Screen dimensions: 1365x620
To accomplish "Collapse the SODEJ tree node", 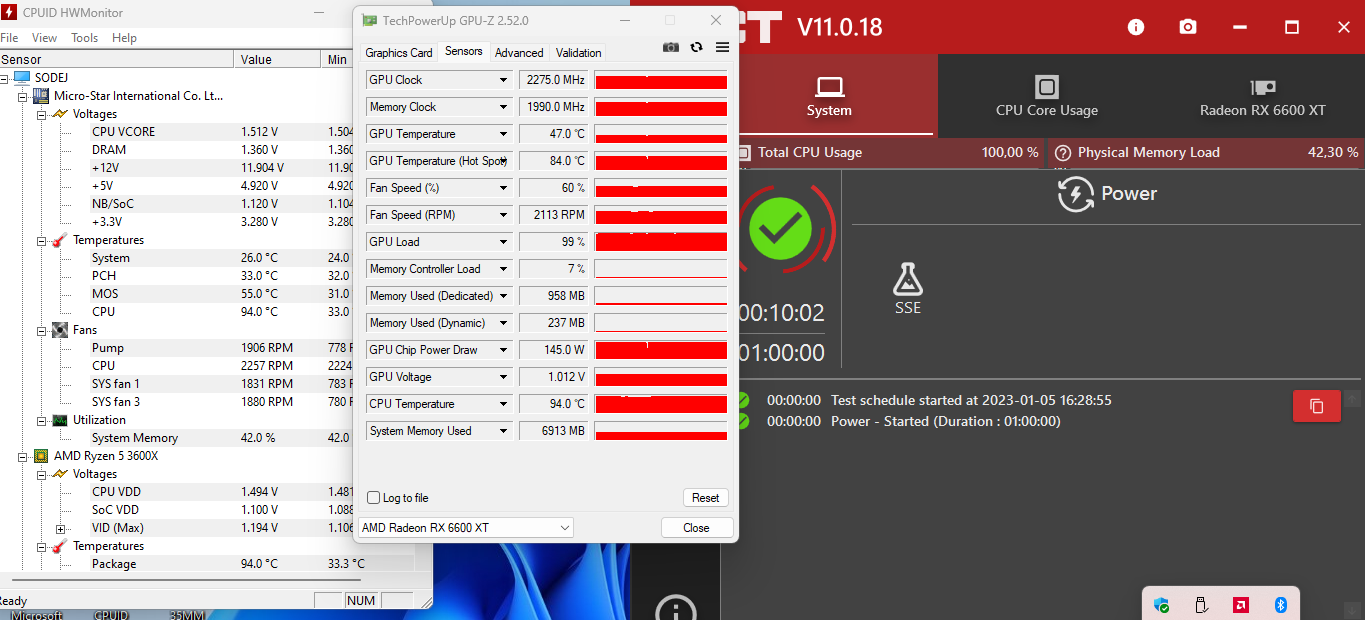I will (5, 78).
